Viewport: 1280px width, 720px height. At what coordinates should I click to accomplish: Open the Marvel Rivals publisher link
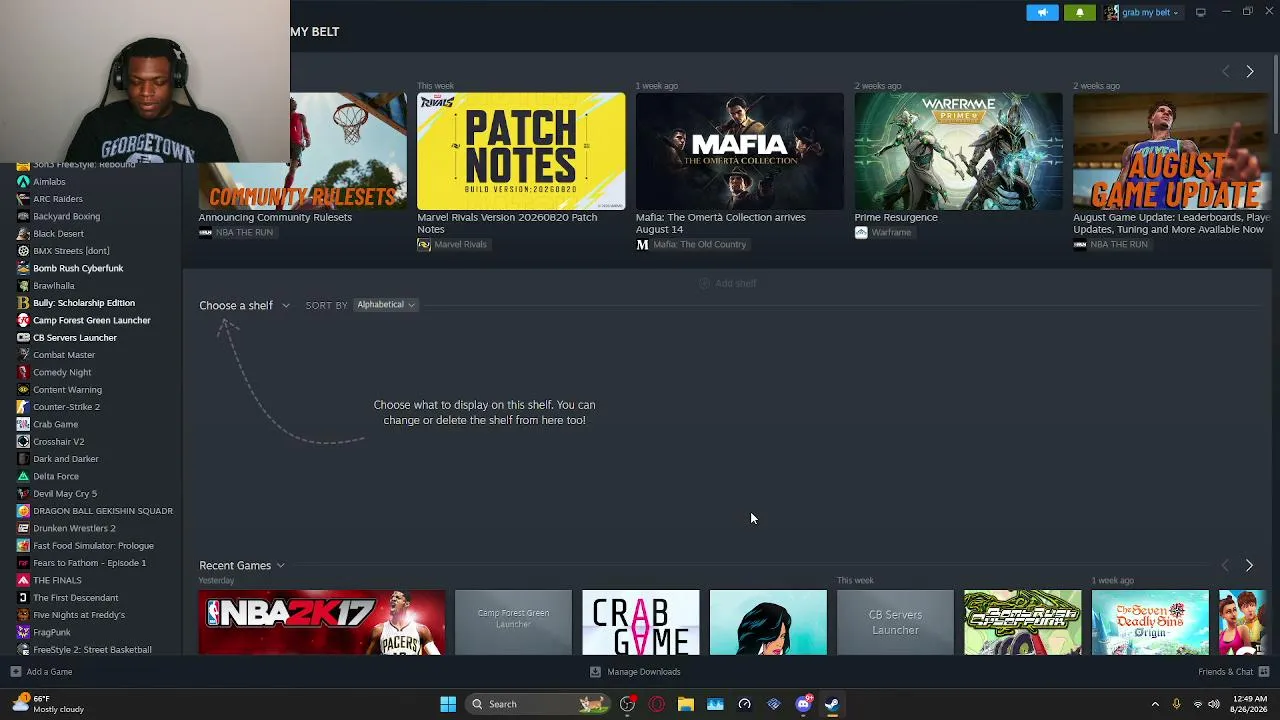[x=452, y=244]
